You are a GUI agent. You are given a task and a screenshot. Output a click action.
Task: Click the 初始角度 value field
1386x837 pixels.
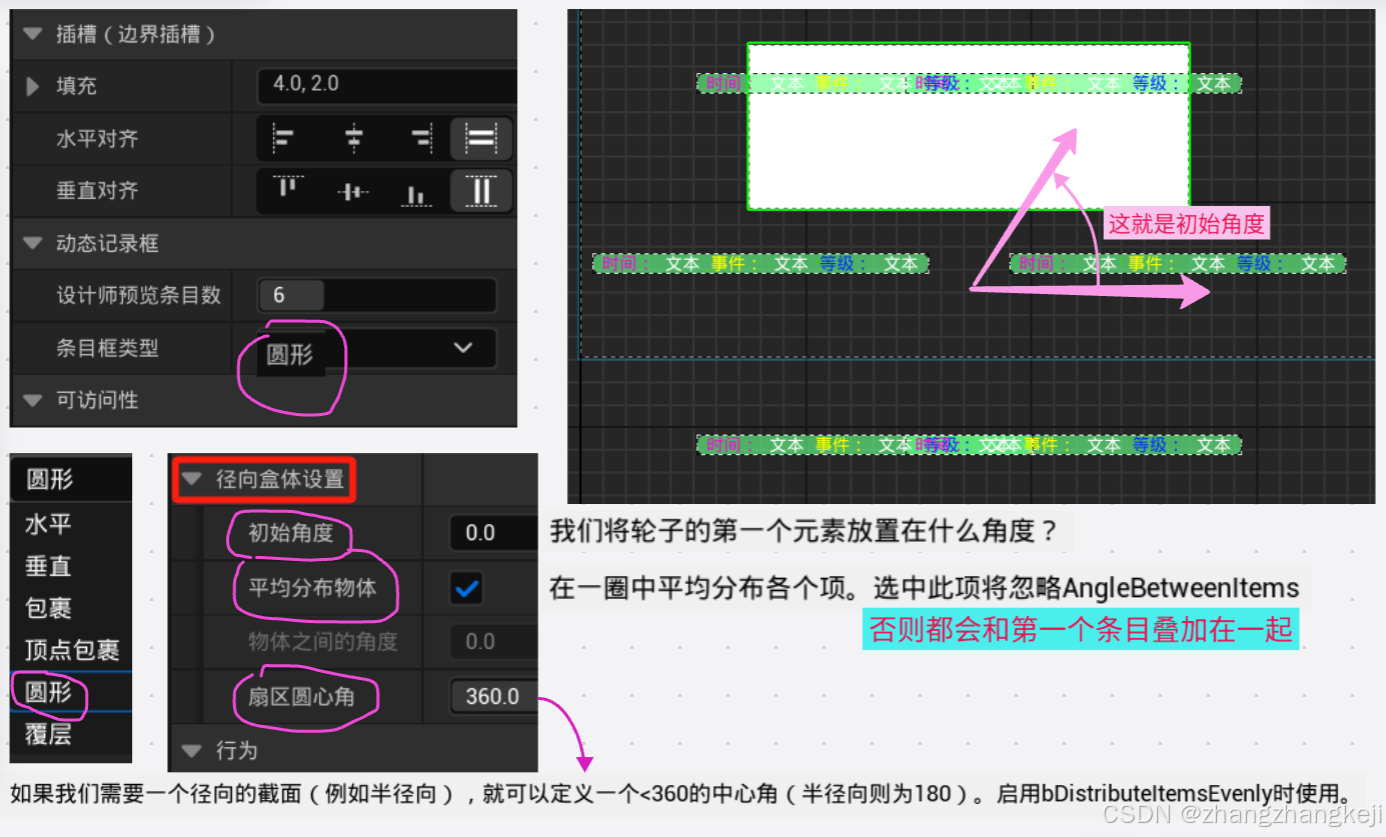tap(487, 533)
